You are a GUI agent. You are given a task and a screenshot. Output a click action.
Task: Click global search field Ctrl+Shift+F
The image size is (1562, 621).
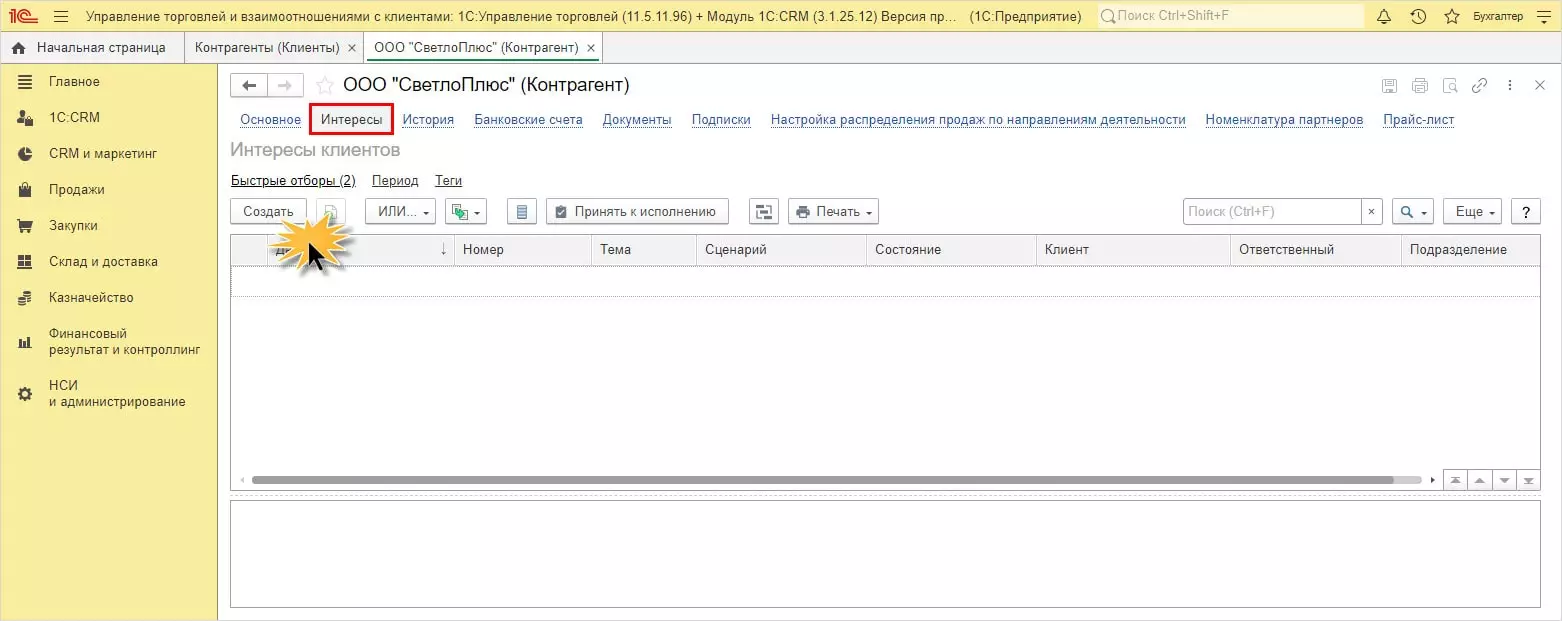[1230, 16]
